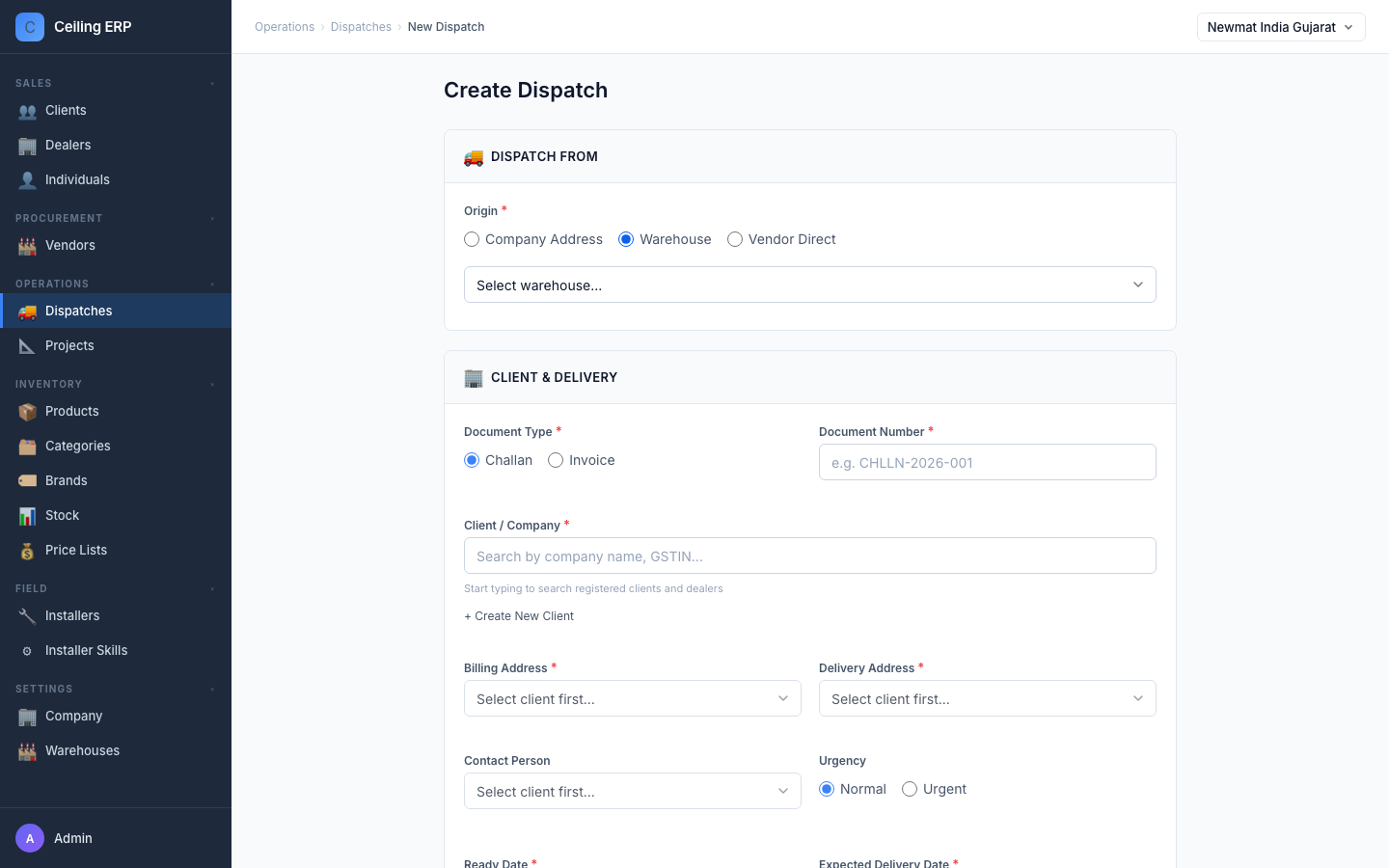
Task: Collapse the Field sidebar section
Action: tap(212, 588)
